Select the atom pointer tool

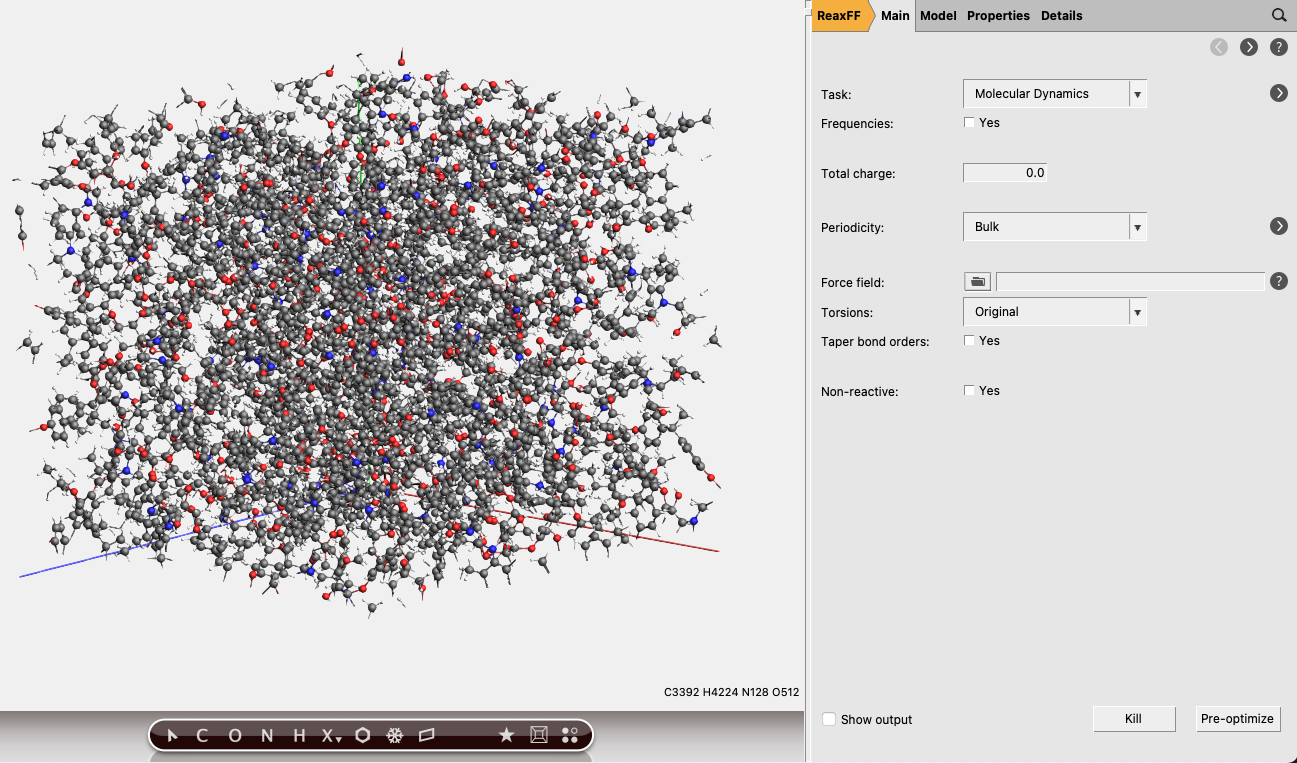[x=171, y=735]
